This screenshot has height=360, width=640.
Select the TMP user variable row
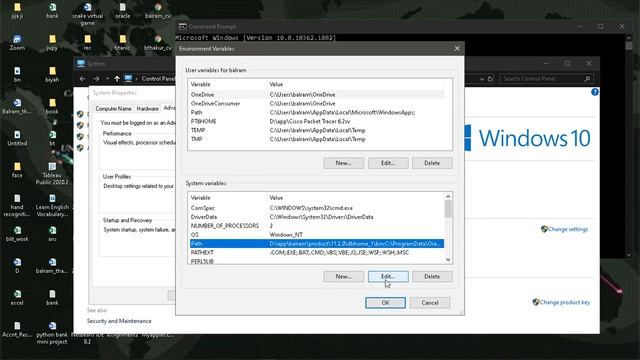[x=317, y=139]
